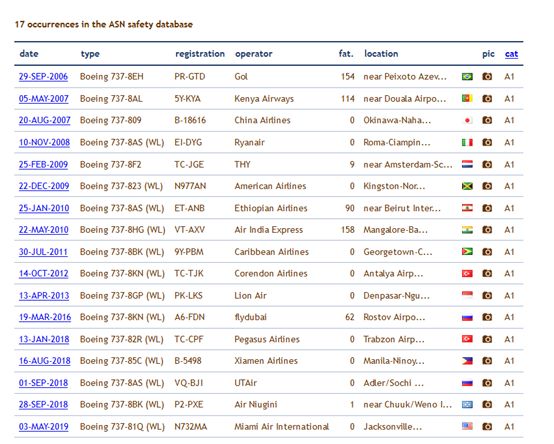Screen dimensions: 554x444
Task: Open the 13-APR-2013 Lion Air entry
Action: click(44, 296)
